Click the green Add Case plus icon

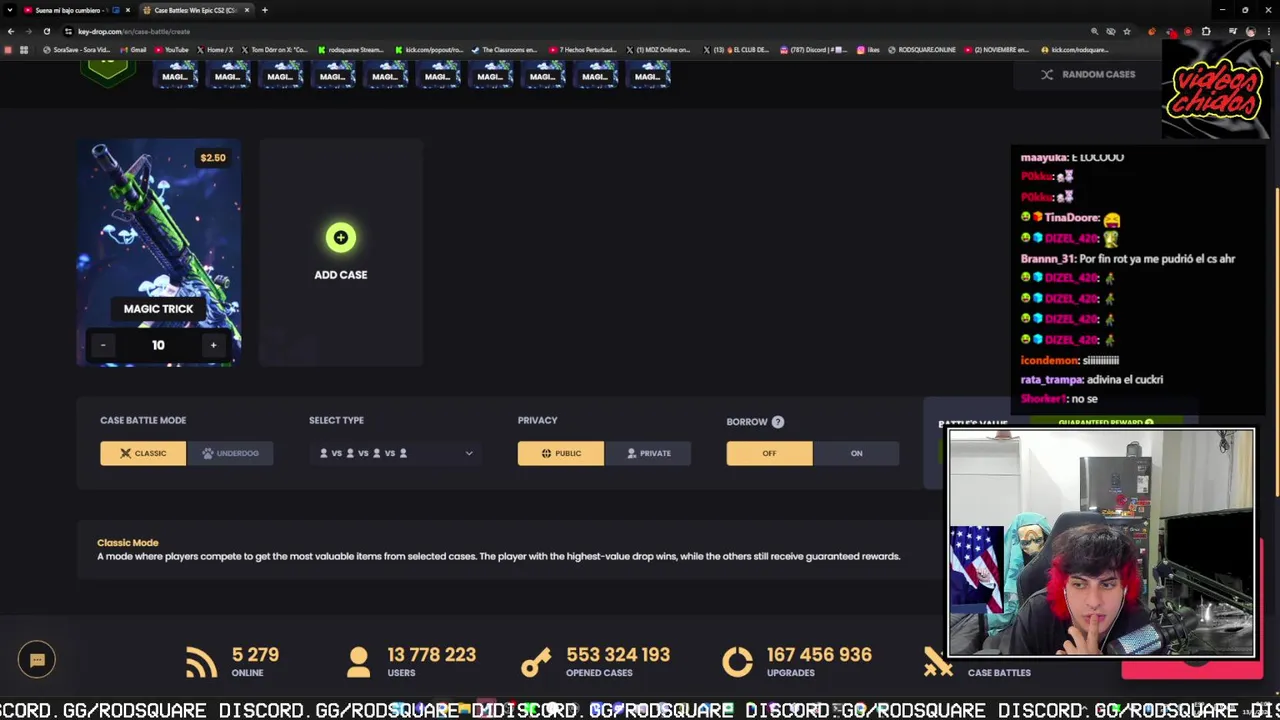coord(340,237)
